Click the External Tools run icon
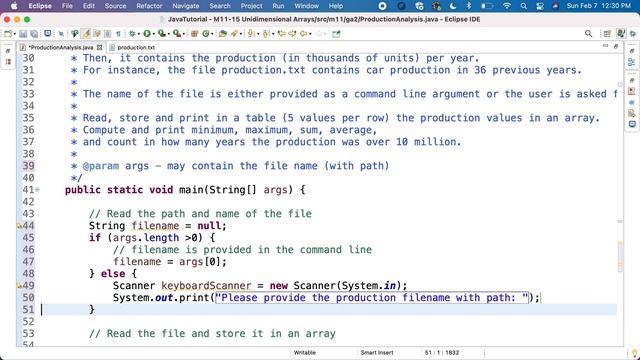This screenshot has width=640, height=360. point(176,34)
